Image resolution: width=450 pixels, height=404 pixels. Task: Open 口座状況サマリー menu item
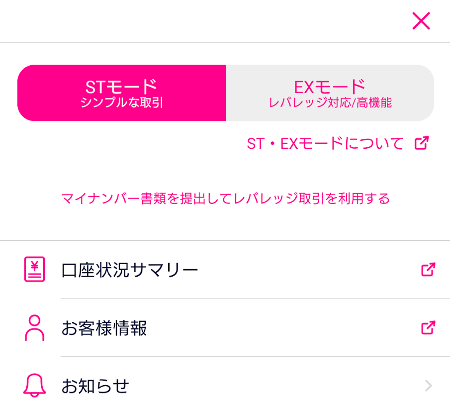[x=225, y=270]
